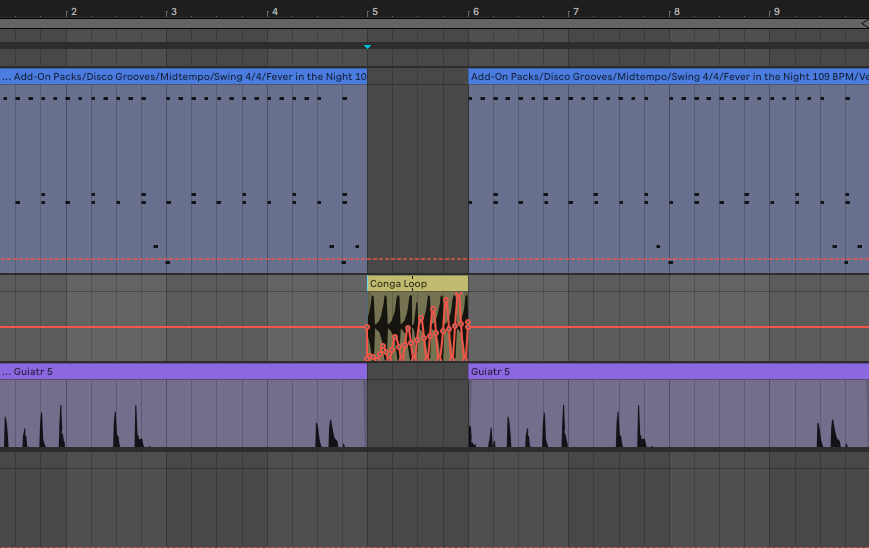Click the arrow at overview's right edge
Viewport: 869px width, 548px height.
(864, 23)
